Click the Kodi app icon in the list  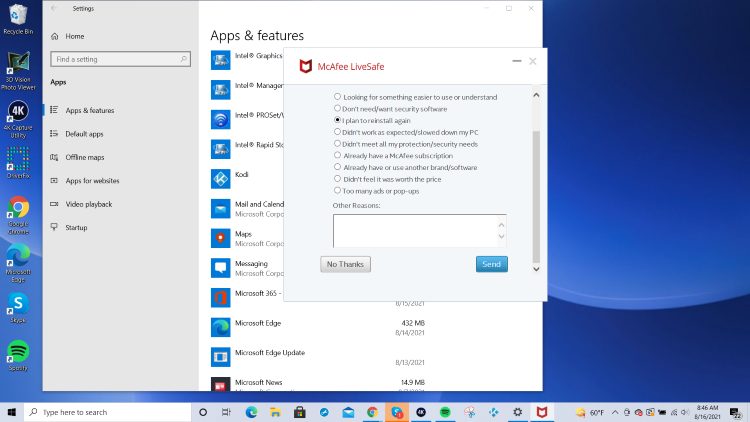click(x=221, y=178)
